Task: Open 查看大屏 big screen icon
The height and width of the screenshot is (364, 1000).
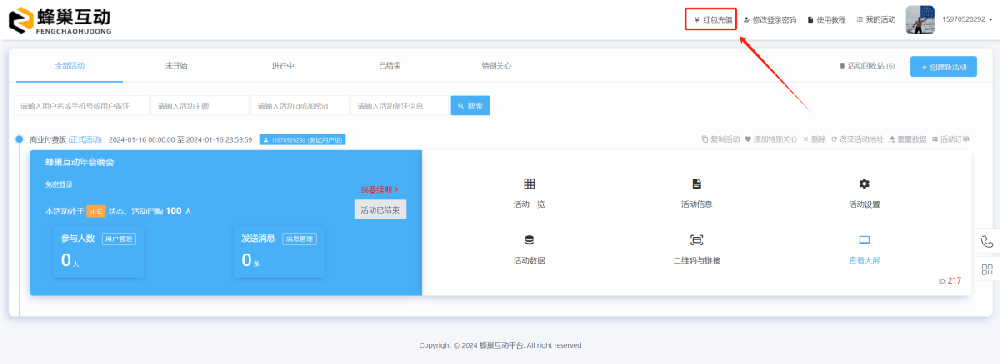Action: click(864, 240)
